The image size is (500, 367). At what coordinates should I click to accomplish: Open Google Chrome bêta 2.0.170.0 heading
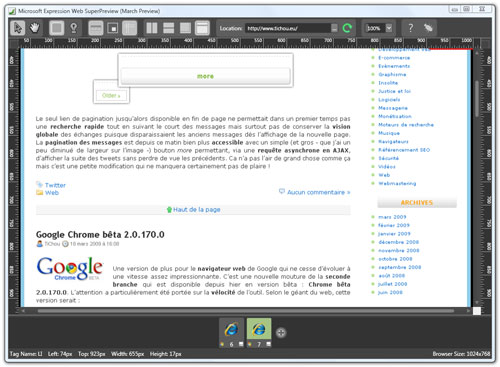click(x=100, y=235)
